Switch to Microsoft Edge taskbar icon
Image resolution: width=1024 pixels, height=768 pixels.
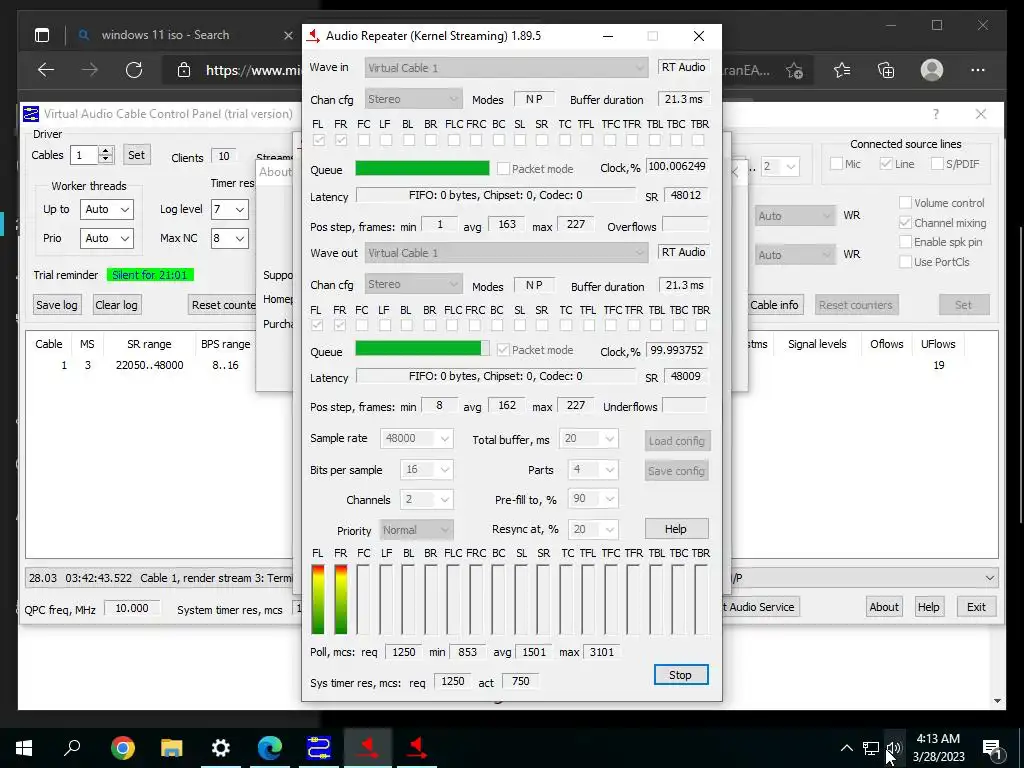270,747
